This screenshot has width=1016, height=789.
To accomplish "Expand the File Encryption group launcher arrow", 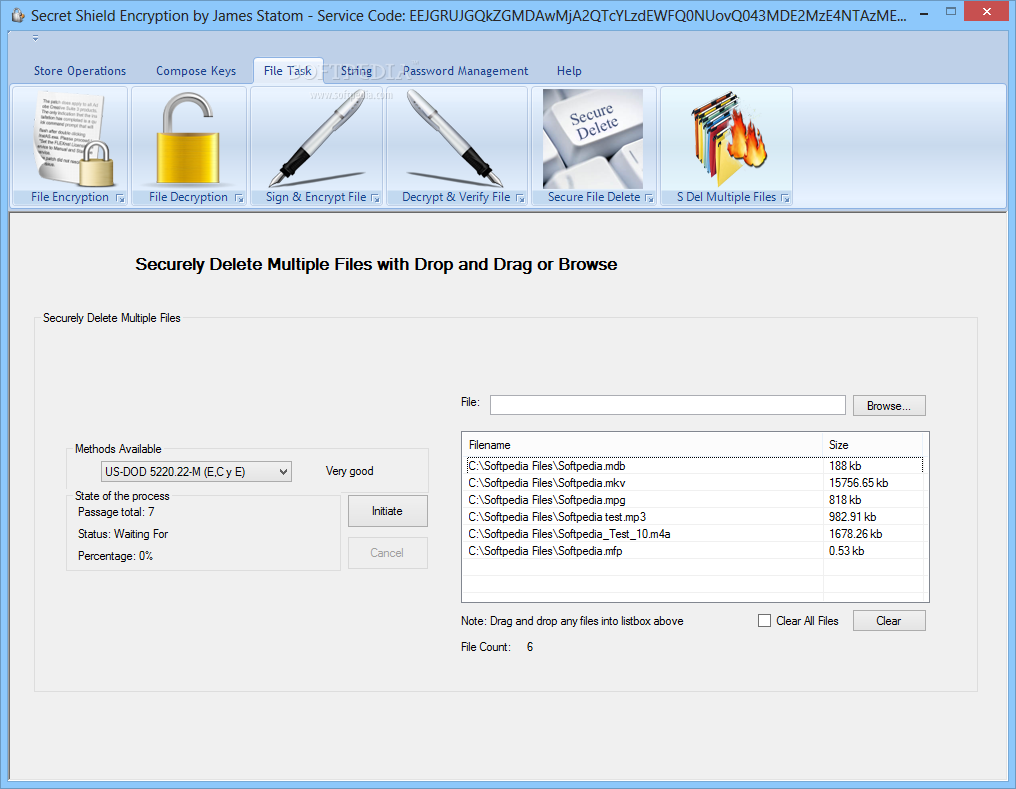I will click(x=120, y=198).
